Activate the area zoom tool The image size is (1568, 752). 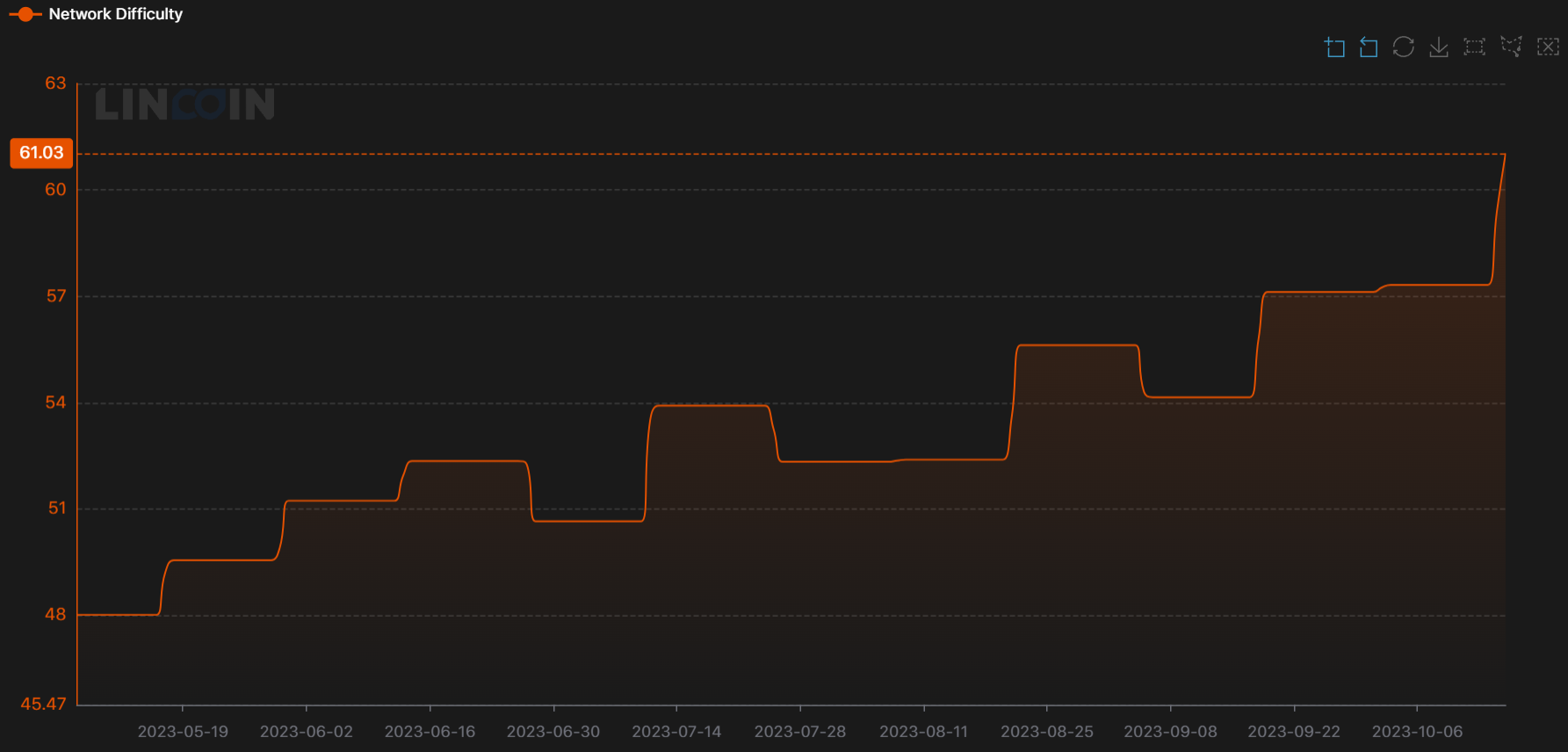(x=1334, y=47)
